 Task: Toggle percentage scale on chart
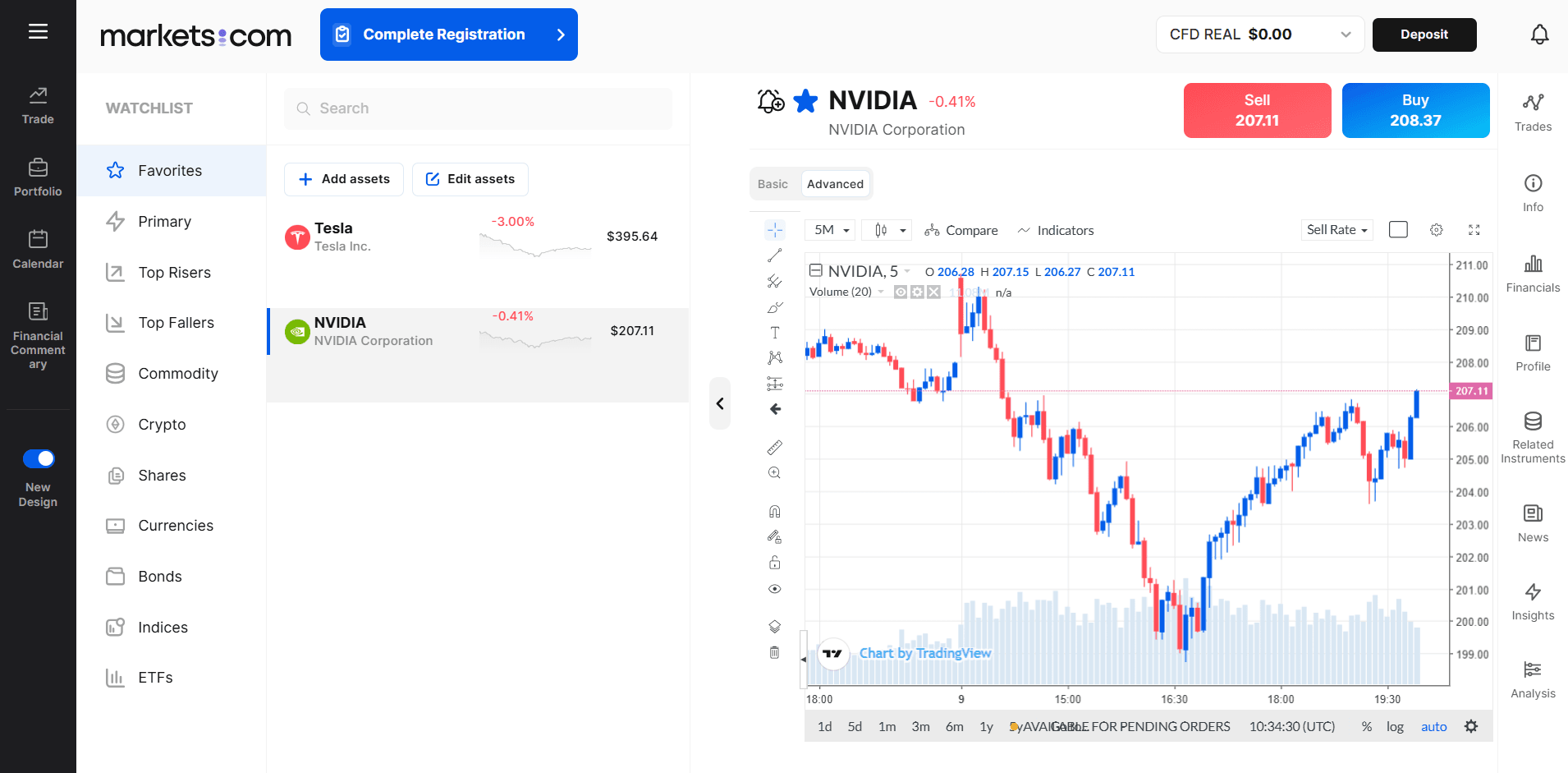point(1367,726)
